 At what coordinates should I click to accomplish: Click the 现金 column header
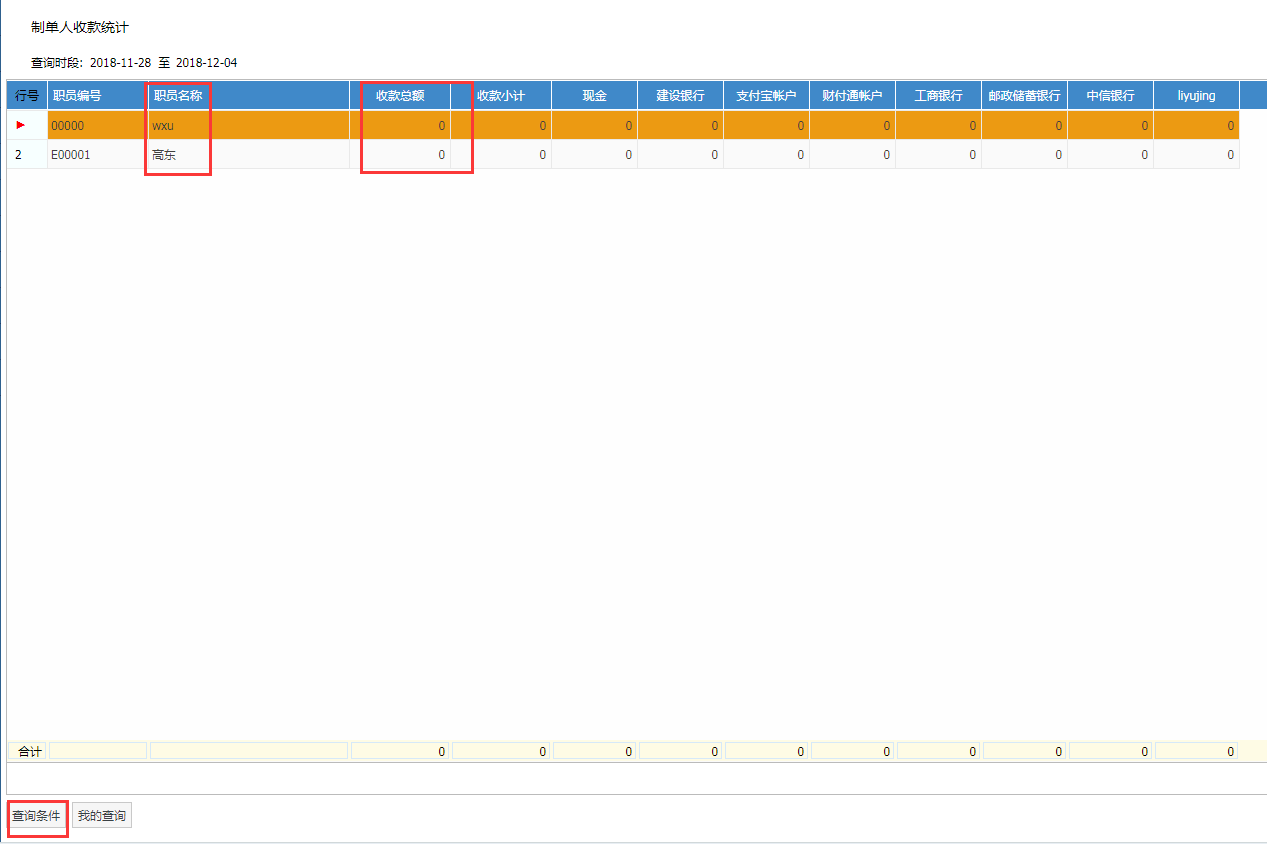[x=594, y=96]
